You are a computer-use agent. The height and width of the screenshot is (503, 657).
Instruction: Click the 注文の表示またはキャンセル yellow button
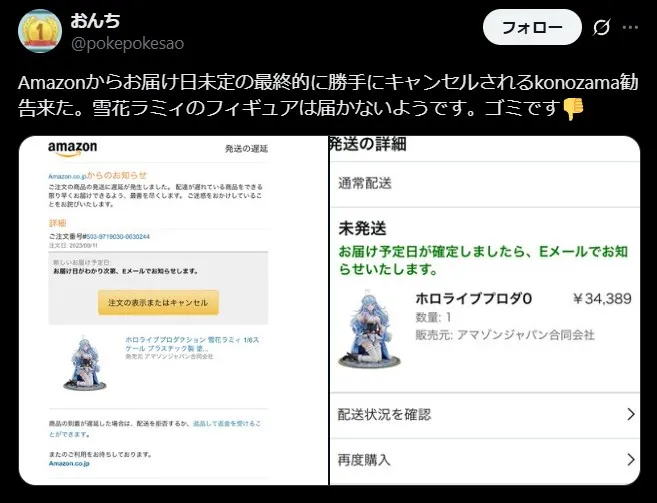pos(158,303)
